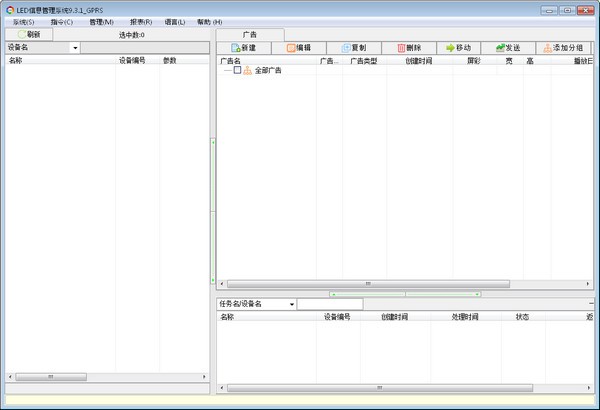
Task: Close the LED management window
Action: 585,10
